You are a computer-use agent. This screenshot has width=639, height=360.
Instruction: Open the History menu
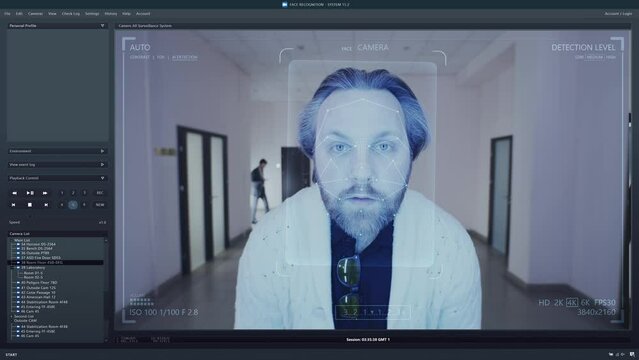coord(110,13)
